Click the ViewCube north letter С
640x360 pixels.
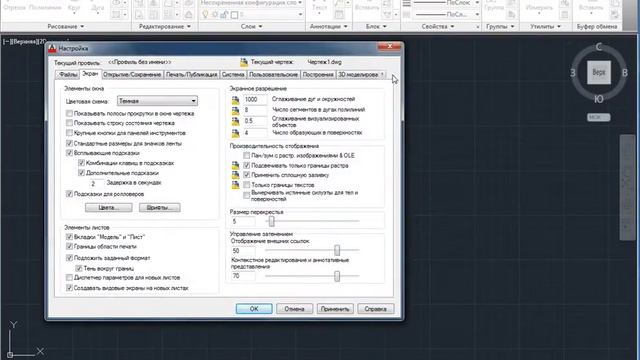pyautogui.click(x=599, y=47)
